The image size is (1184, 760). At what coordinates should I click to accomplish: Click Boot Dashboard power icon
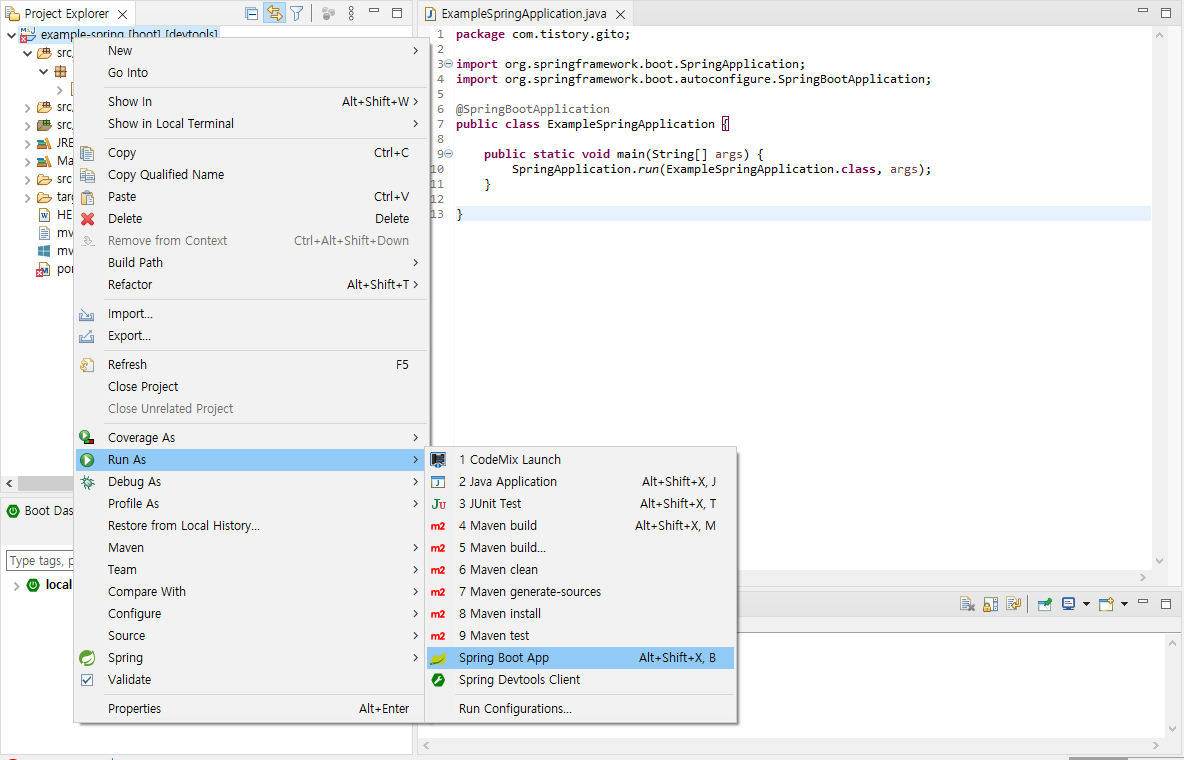point(13,511)
